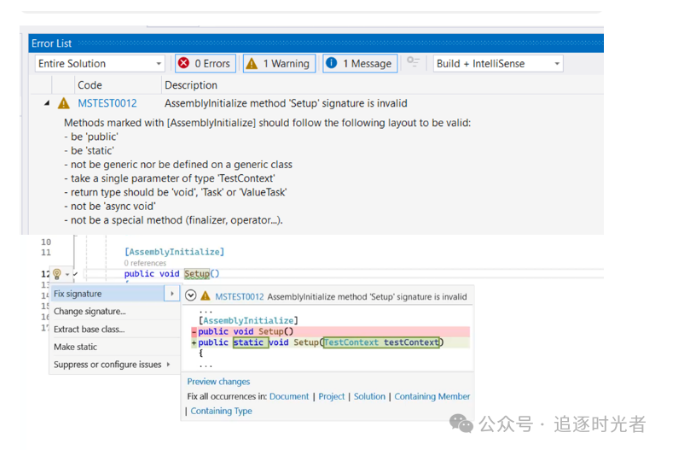Viewport: 696px width, 457px height.
Task: Fix all occurrences in Solution
Action: (x=369, y=396)
